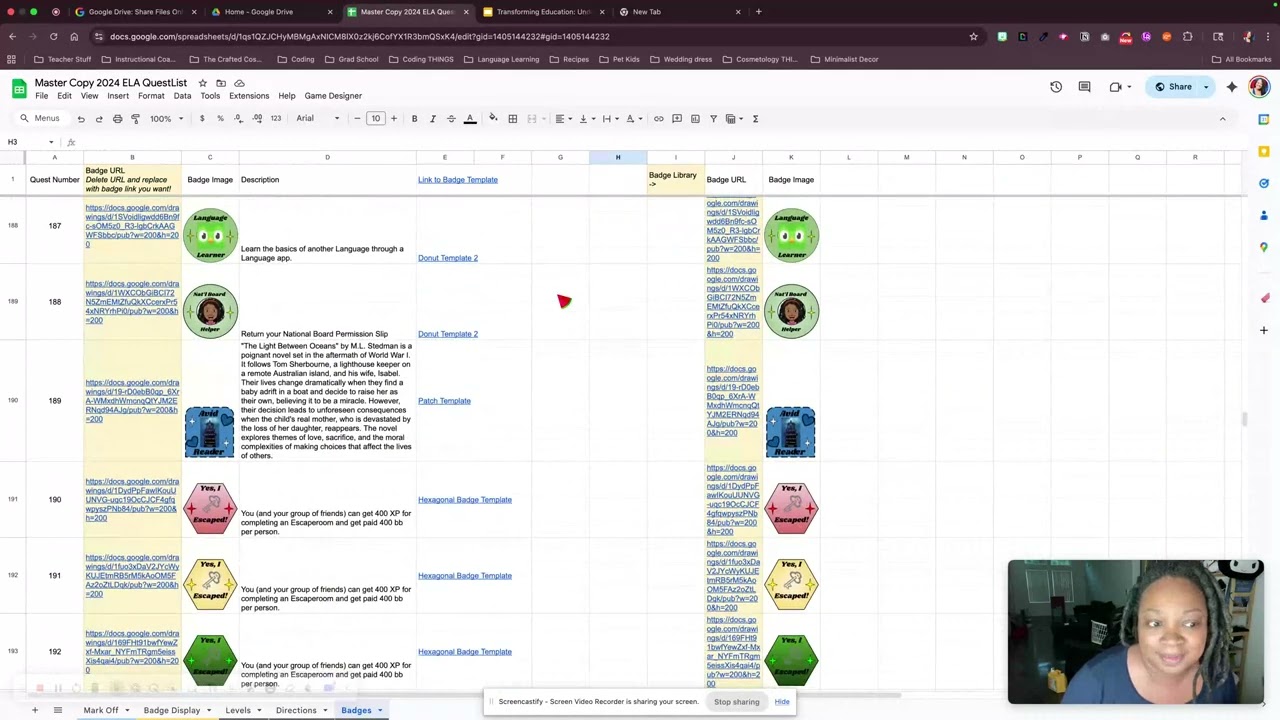Click font size field showing 10
The width and height of the screenshot is (1280, 720).
pyautogui.click(x=376, y=118)
